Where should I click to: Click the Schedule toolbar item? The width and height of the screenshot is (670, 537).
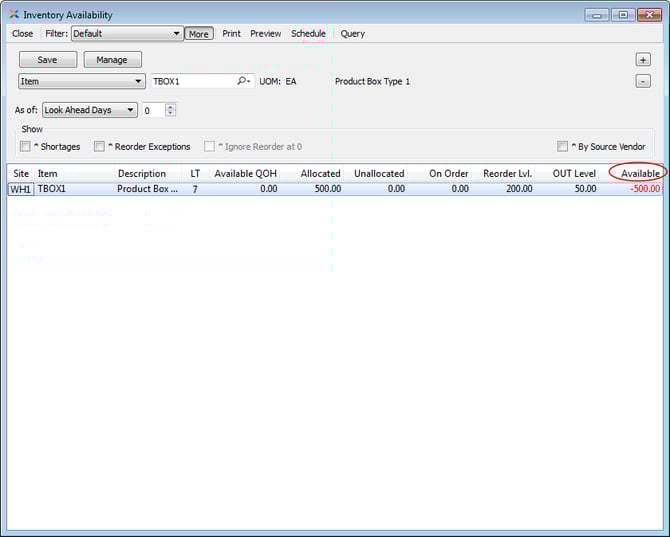(x=308, y=34)
